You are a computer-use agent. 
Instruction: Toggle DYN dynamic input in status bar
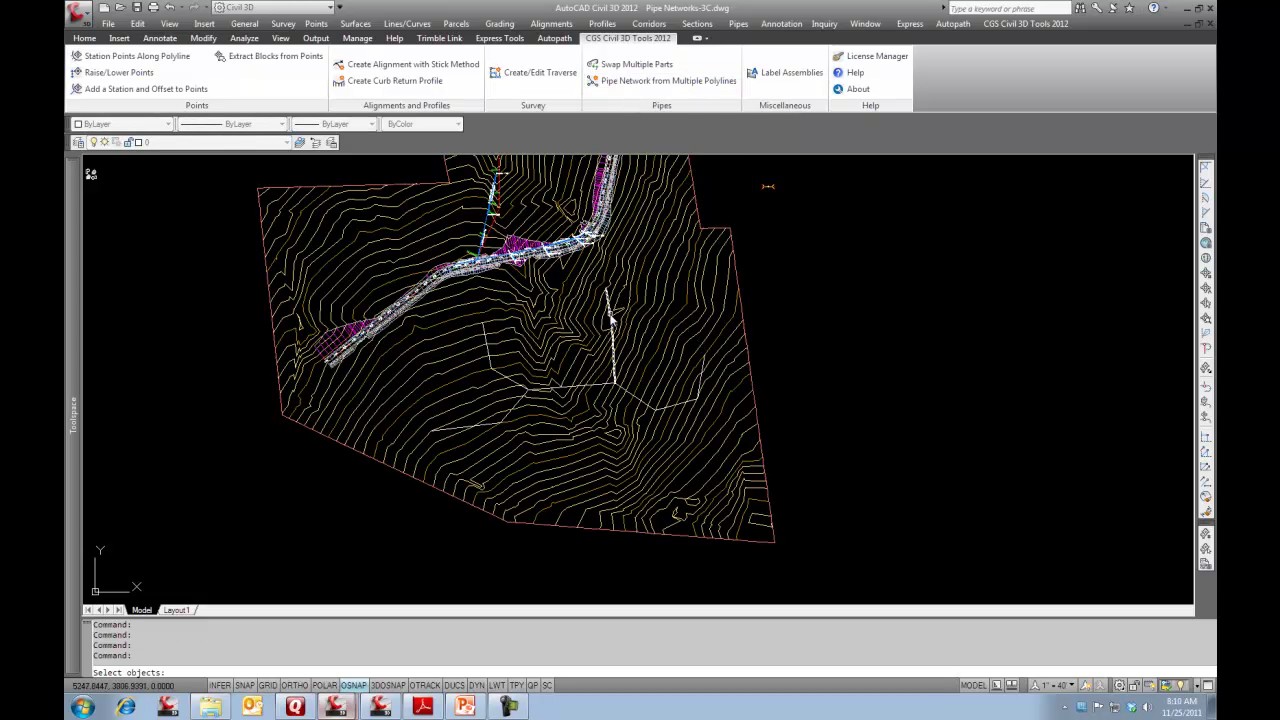tap(476, 685)
